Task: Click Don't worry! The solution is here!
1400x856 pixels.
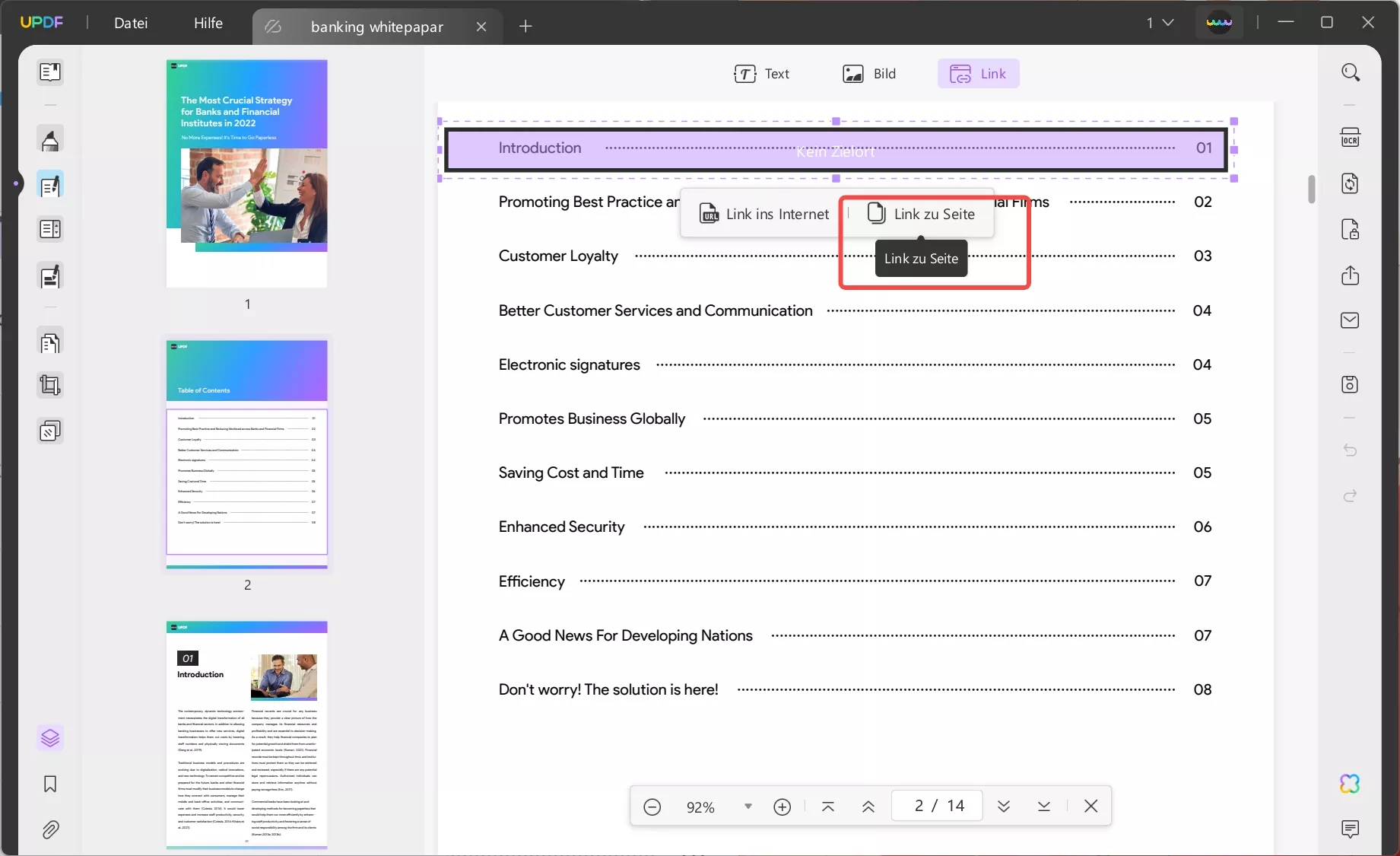Action: [x=608, y=689]
